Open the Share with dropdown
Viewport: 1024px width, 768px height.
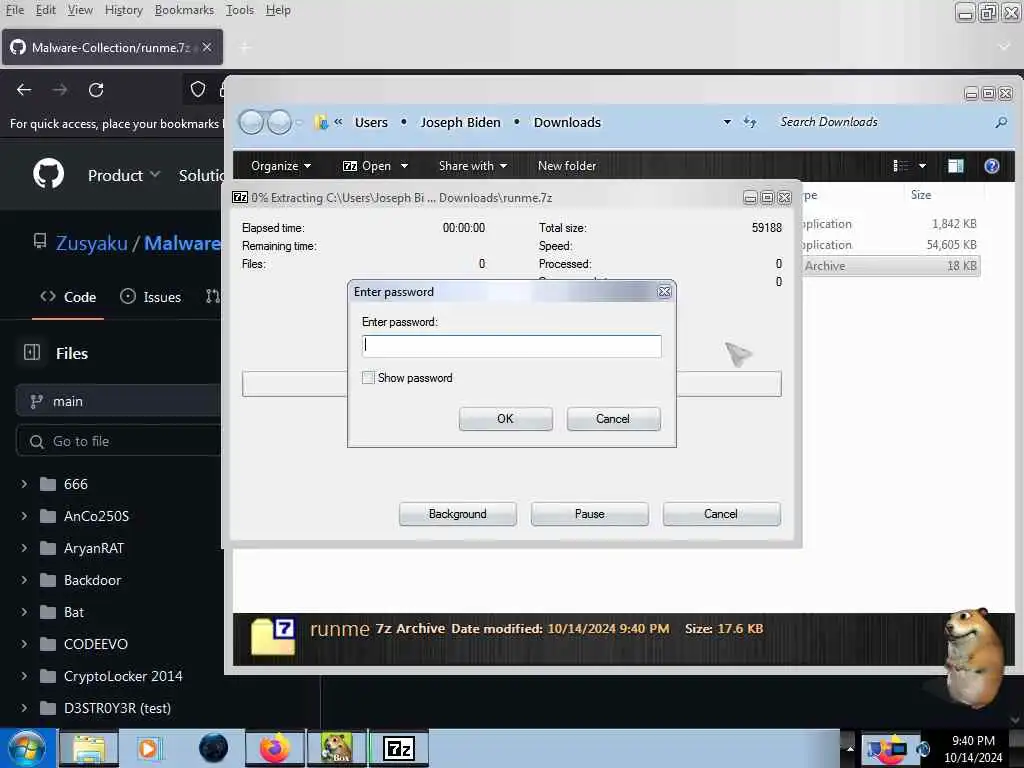click(x=473, y=166)
